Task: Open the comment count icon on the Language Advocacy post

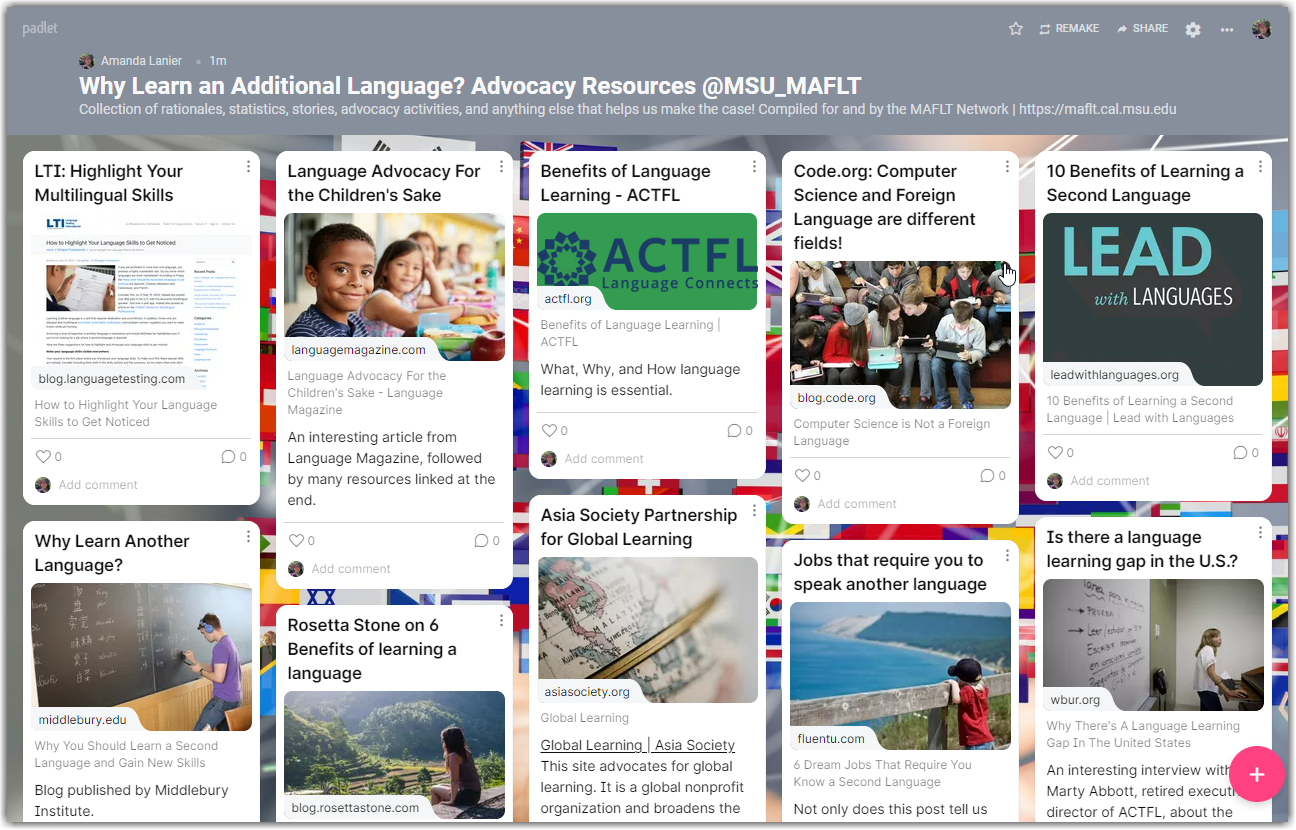Action: pyautogui.click(x=481, y=541)
